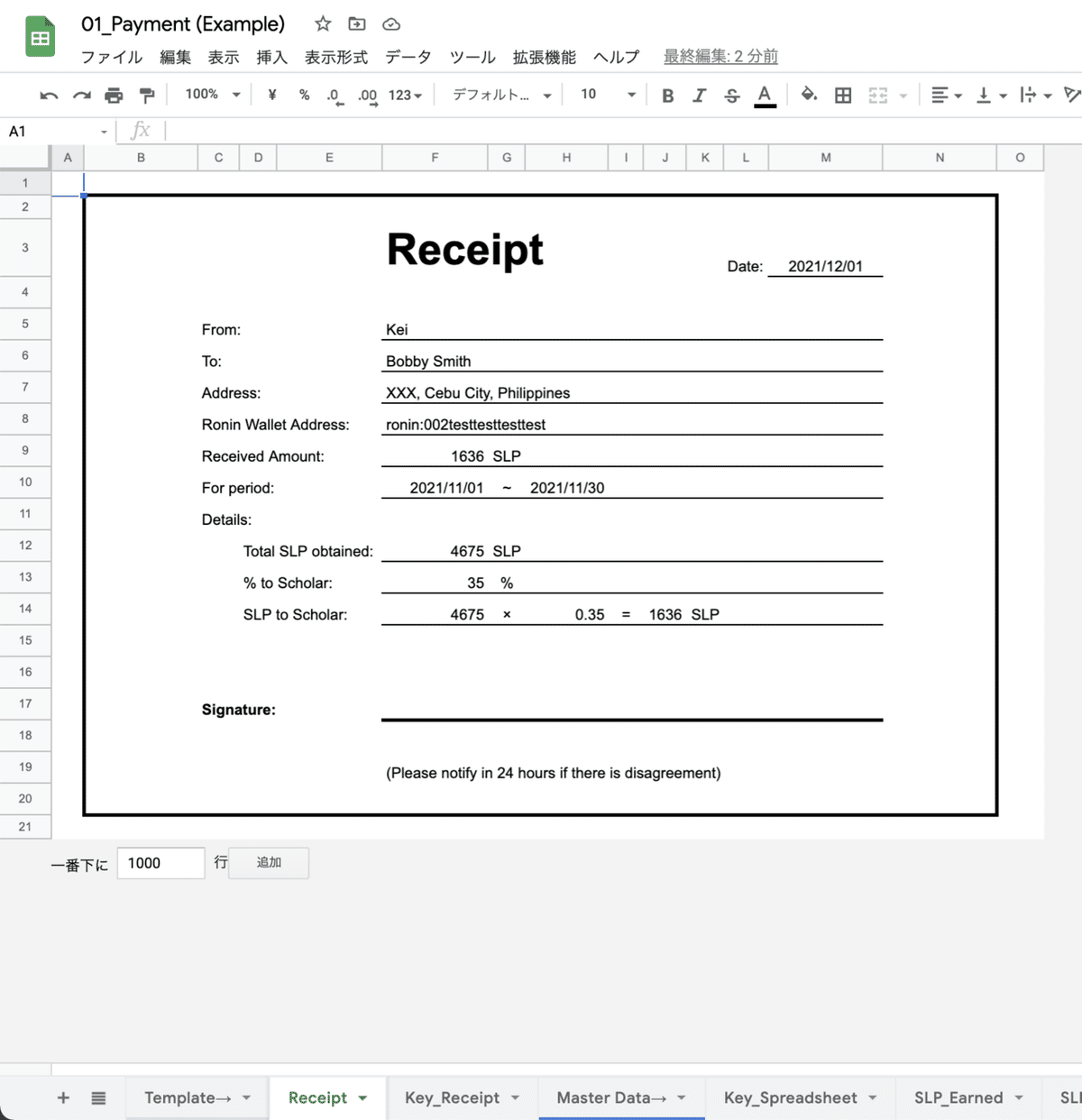Open the font family dropdown
Viewport: 1082px width, 1120px height.
[x=501, y=95]
